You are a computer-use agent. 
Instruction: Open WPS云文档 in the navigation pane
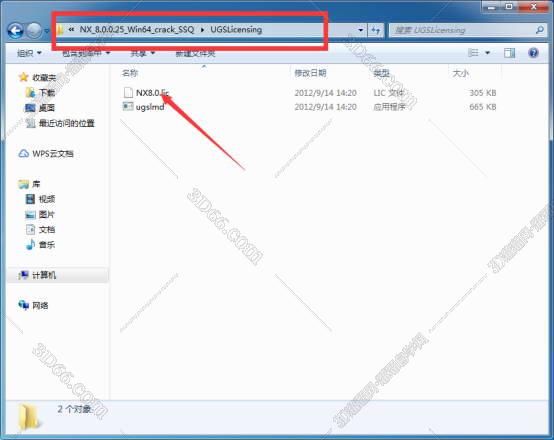point(53,153)
